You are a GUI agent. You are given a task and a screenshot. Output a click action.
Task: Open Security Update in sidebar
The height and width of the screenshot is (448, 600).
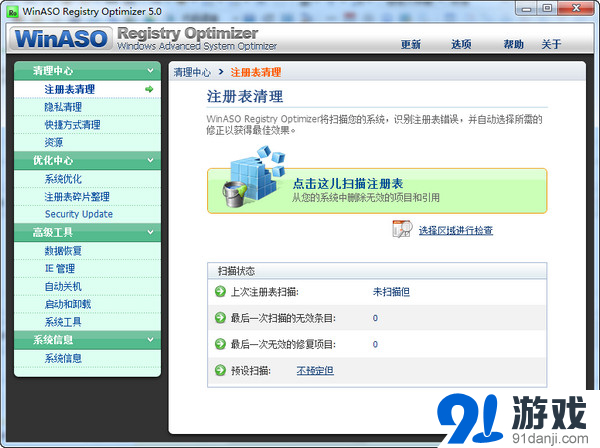click(88, 214)
